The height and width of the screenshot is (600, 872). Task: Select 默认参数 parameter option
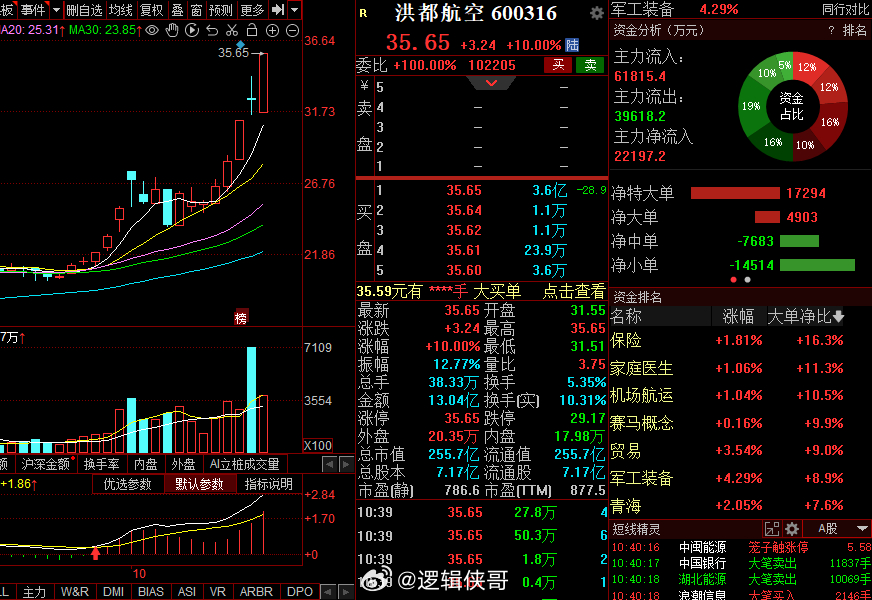tap(199, 484)
